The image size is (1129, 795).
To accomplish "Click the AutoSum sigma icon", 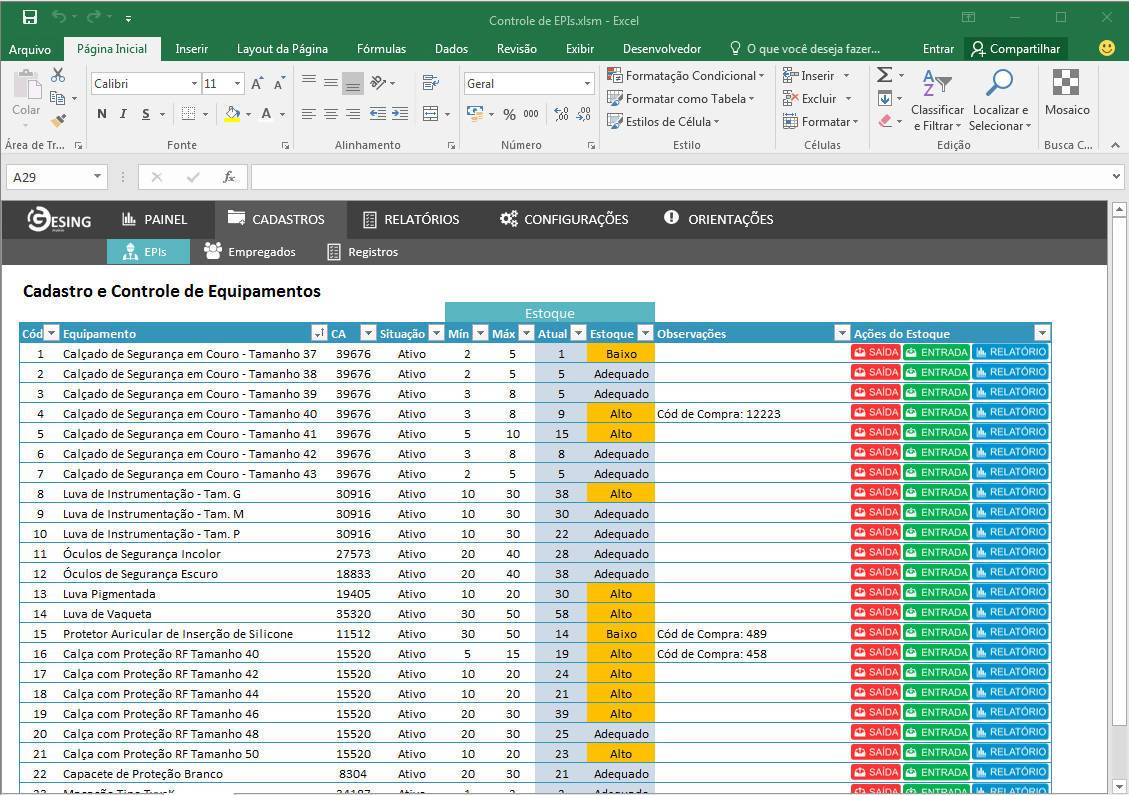I will (884, 76).
